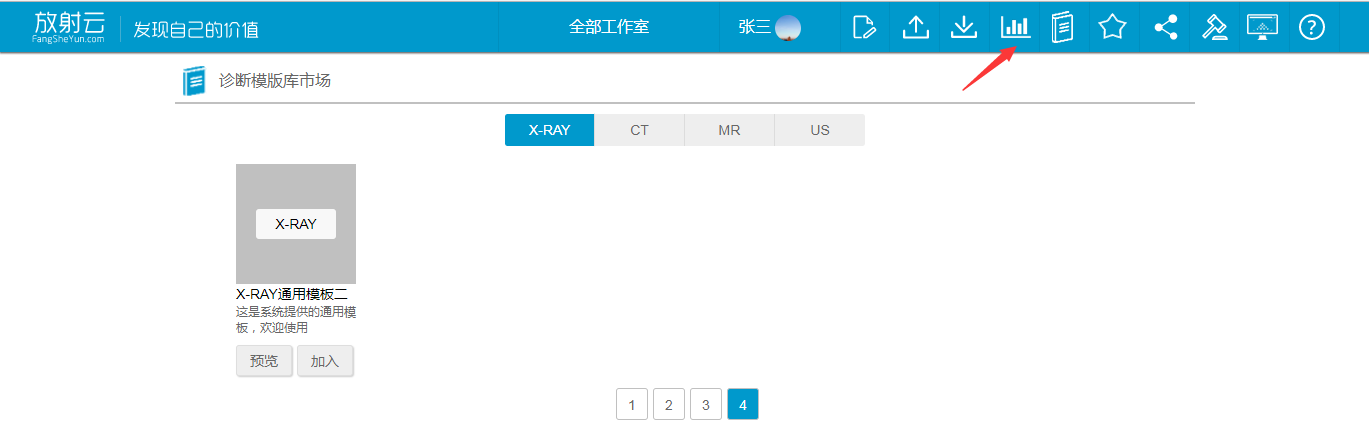Click the 张三 user avatar
The width and height of the screenshot is (1369, 427).
pos(788,27)
